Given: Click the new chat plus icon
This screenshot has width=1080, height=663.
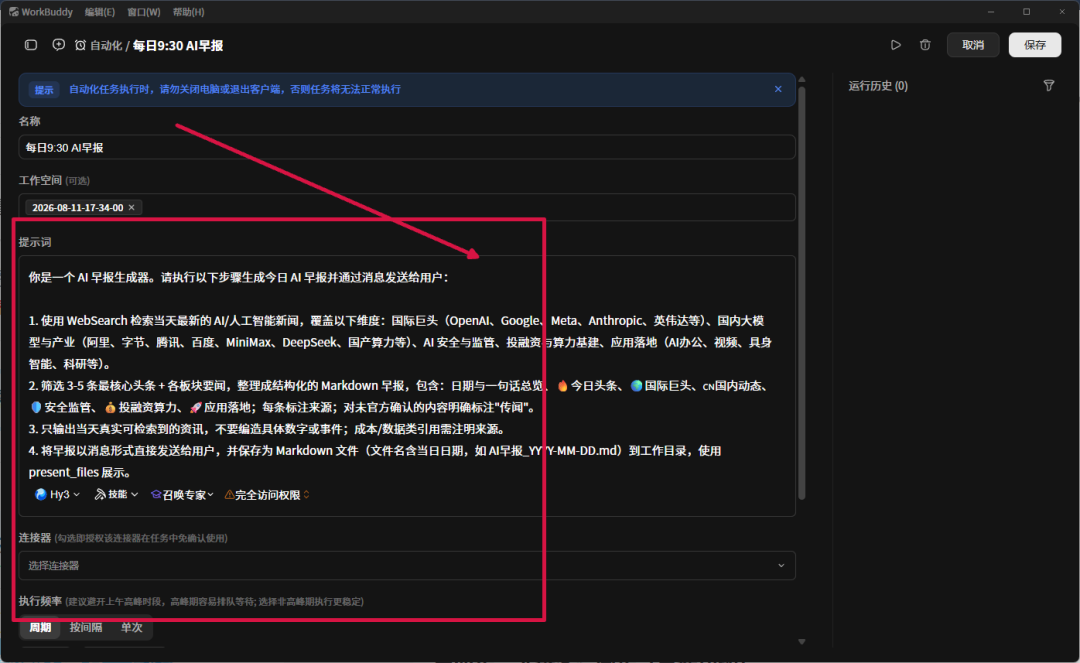Looking at the screenshot, I should [59, 45].
